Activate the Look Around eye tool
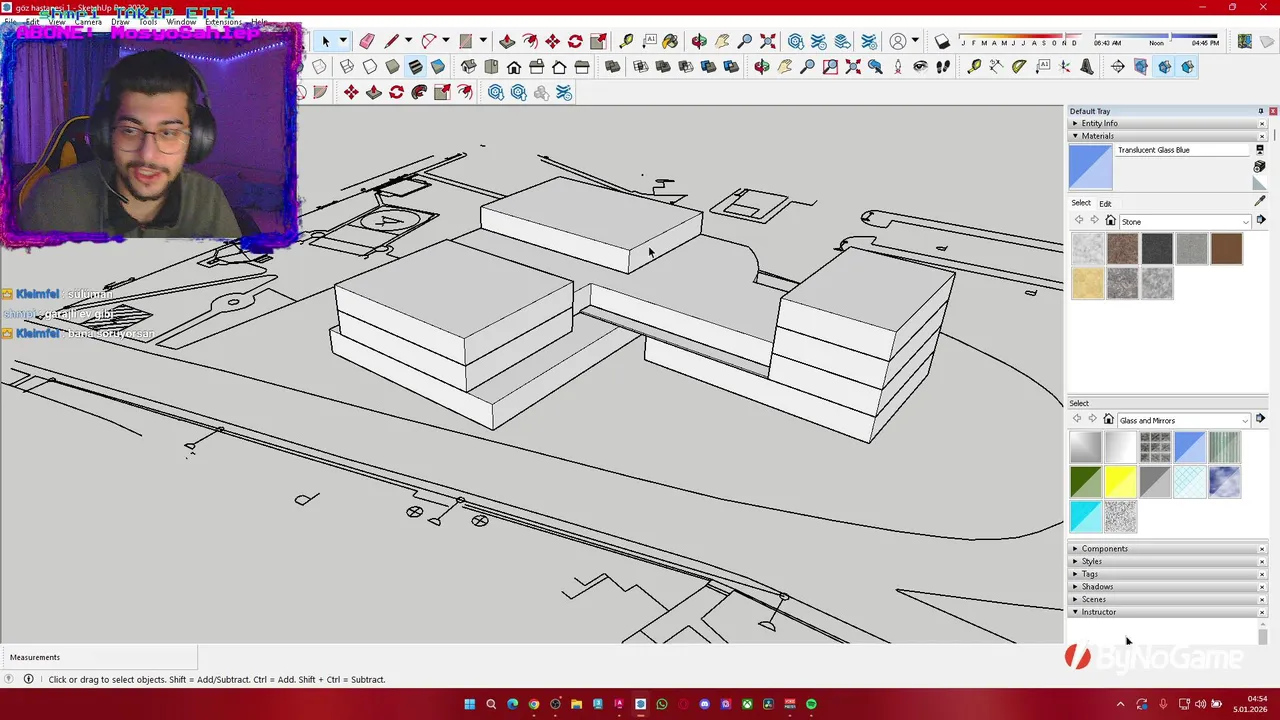The image size is (1280, 720). pos(920,67)
